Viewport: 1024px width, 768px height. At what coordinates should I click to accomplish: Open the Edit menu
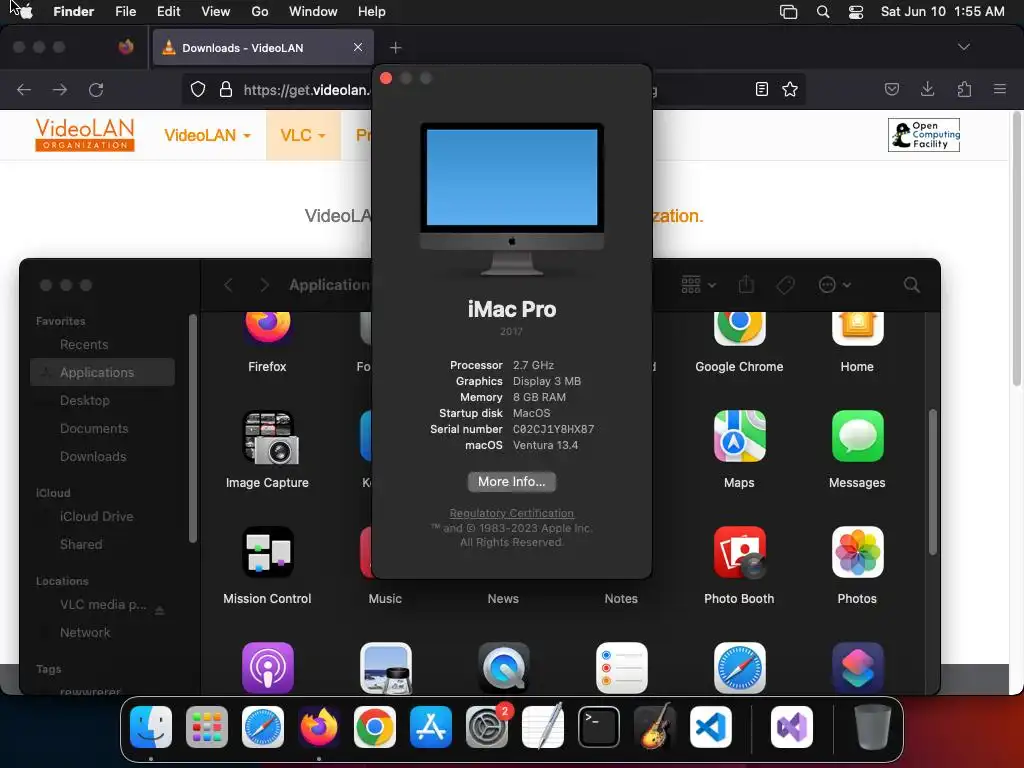[x=168, y=12]
